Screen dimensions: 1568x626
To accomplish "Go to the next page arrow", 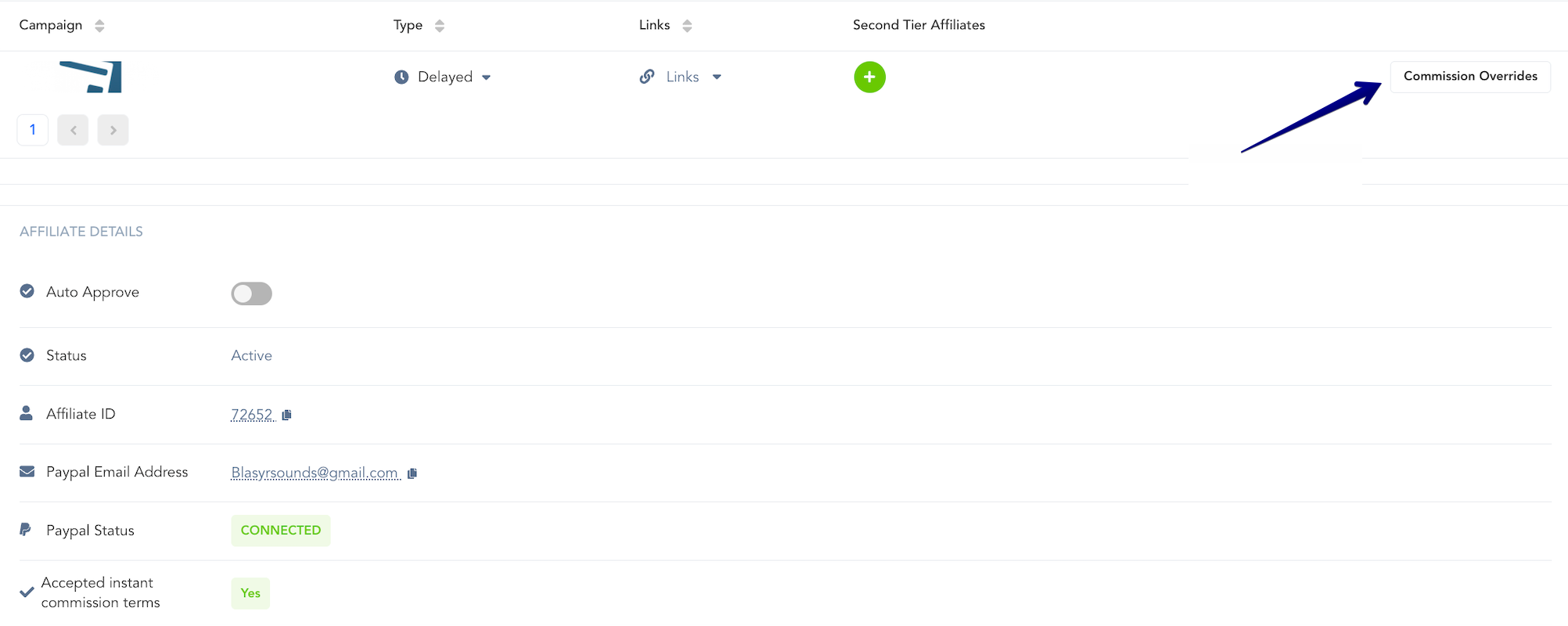I will coord(113,130).
